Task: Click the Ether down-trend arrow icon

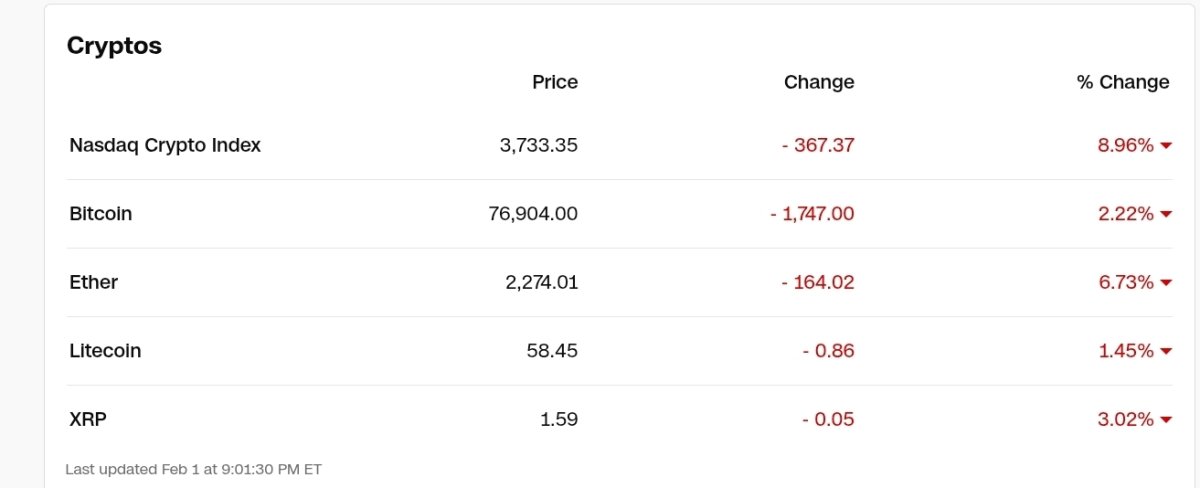Action: pos(1165,283)
